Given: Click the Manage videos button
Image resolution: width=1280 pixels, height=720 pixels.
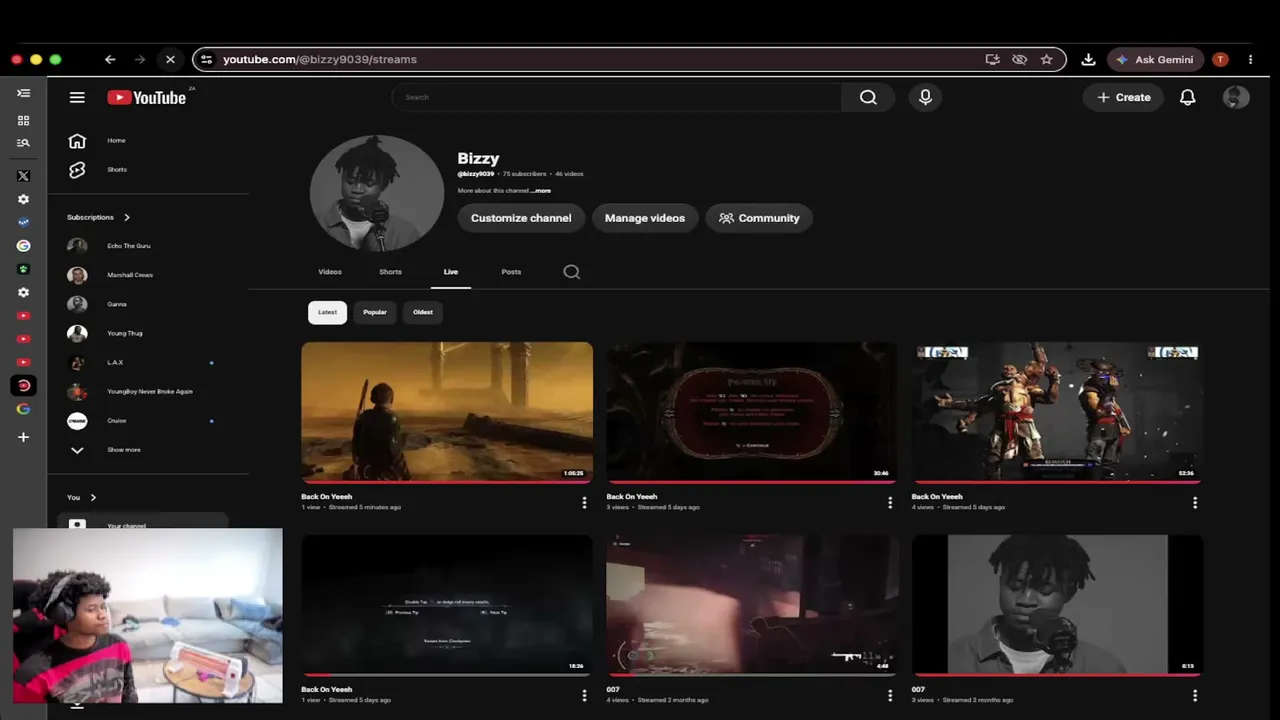Looking at the screenshot, I should pos(645,218).
